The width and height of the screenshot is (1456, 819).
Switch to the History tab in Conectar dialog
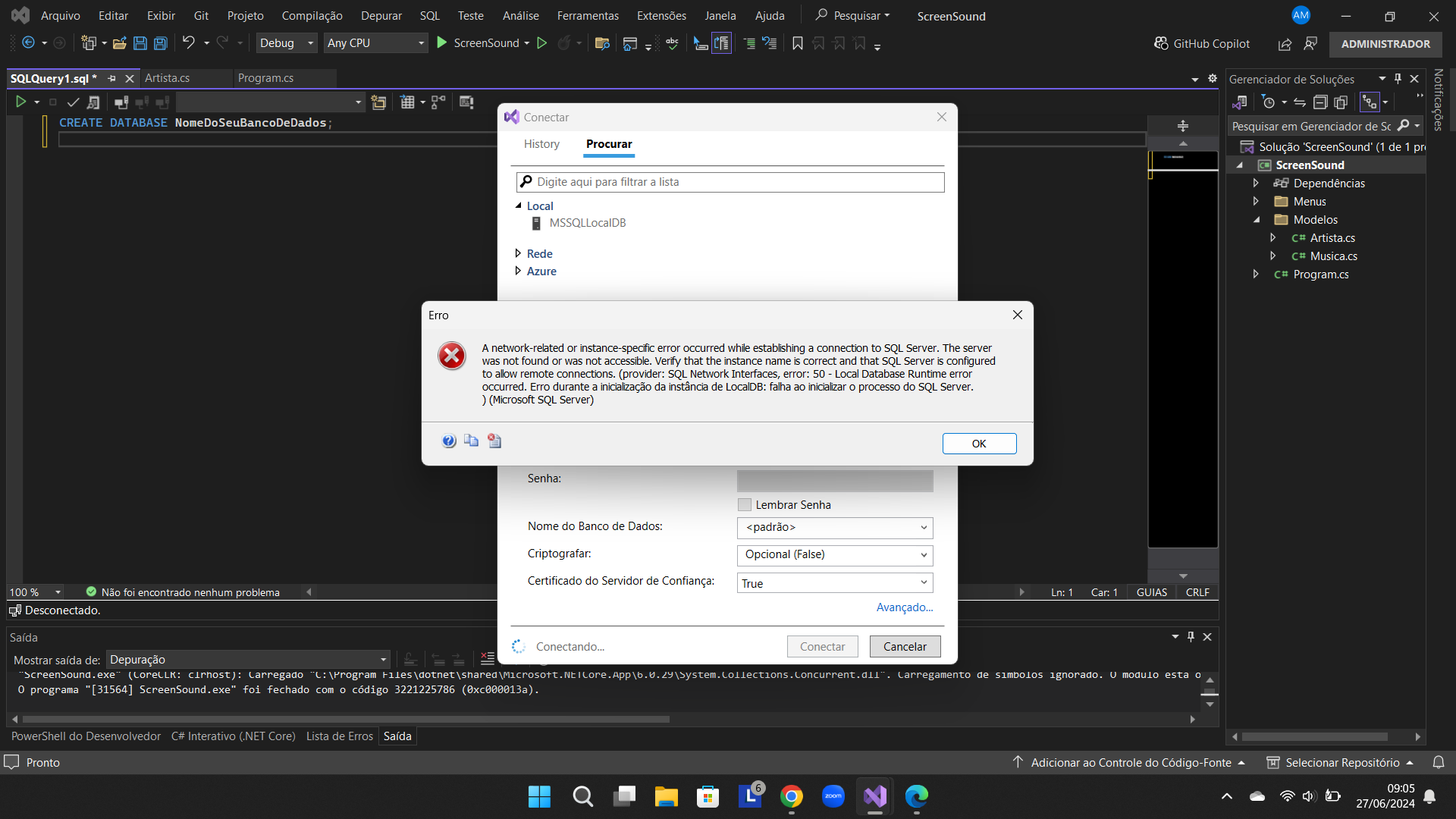(541, 144)
